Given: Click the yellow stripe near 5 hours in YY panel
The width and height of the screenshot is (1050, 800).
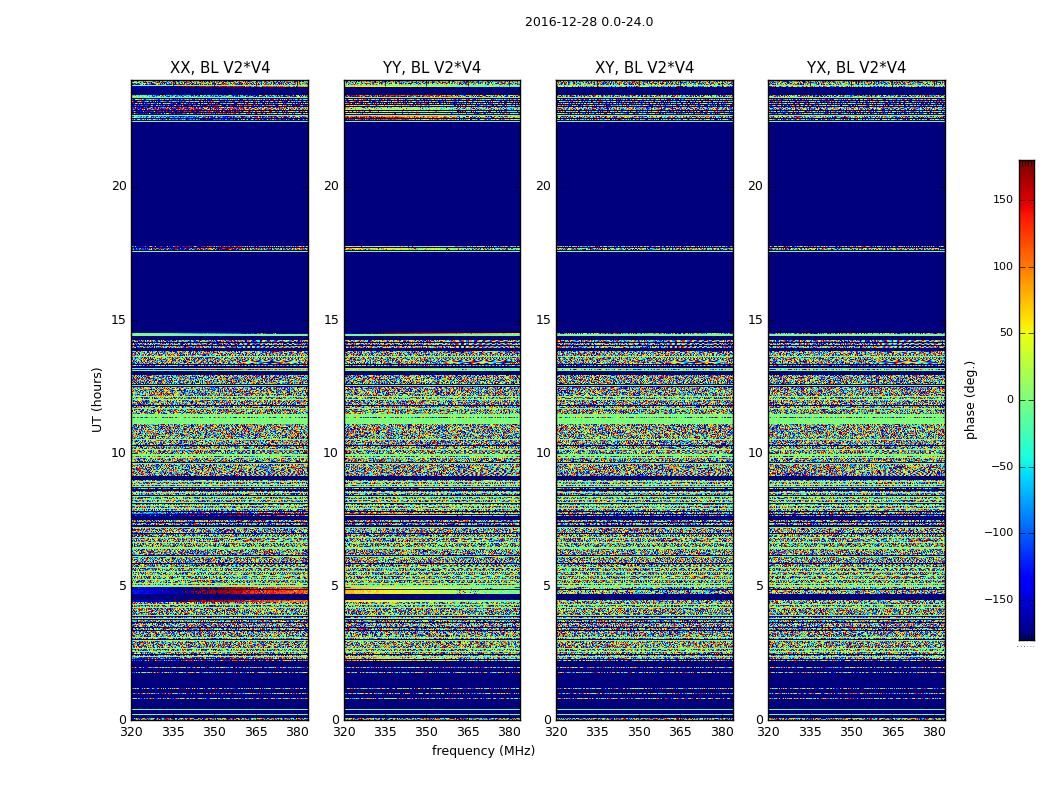Looking at the screenshot, I should (432, 591).
